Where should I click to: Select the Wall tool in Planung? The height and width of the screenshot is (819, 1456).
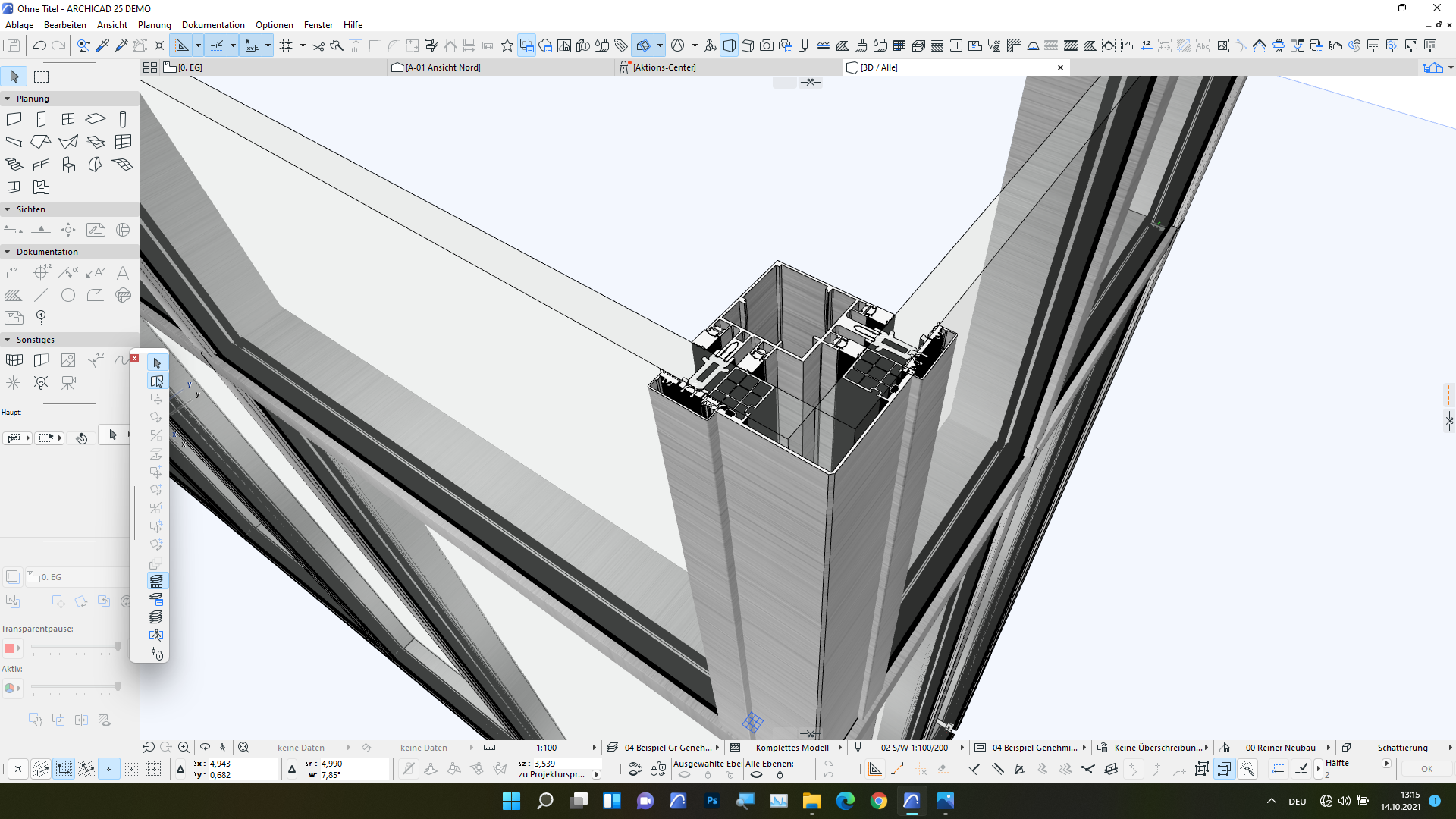[x=14, y=119]
